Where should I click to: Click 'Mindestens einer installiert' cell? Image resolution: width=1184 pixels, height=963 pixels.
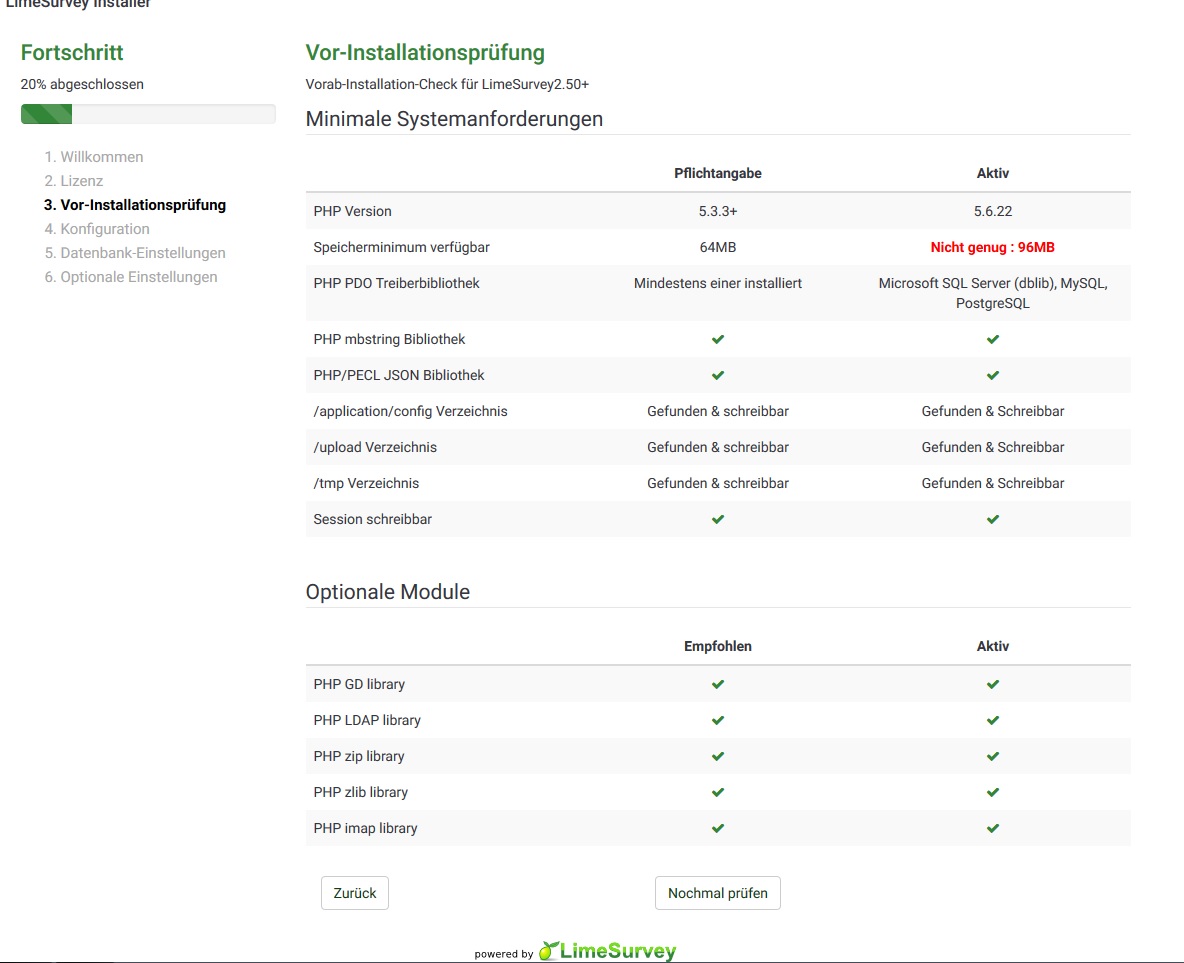pyautogui.click(x=717, y=283)
